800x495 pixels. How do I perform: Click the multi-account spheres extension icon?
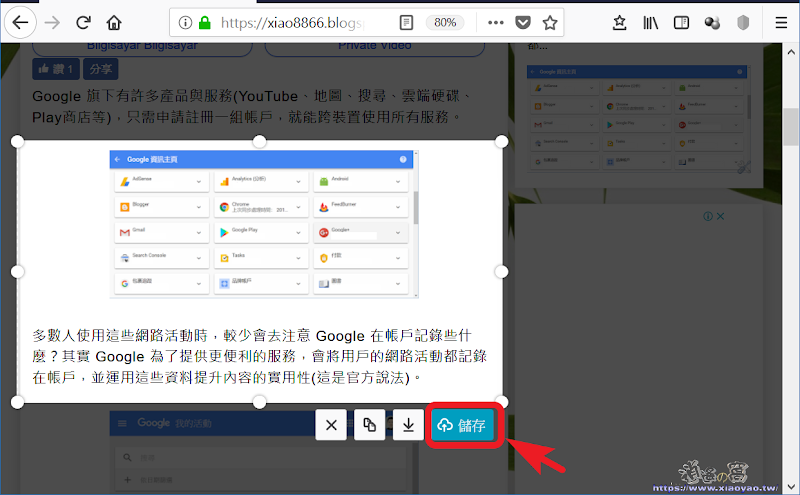[x=712, y=22]
